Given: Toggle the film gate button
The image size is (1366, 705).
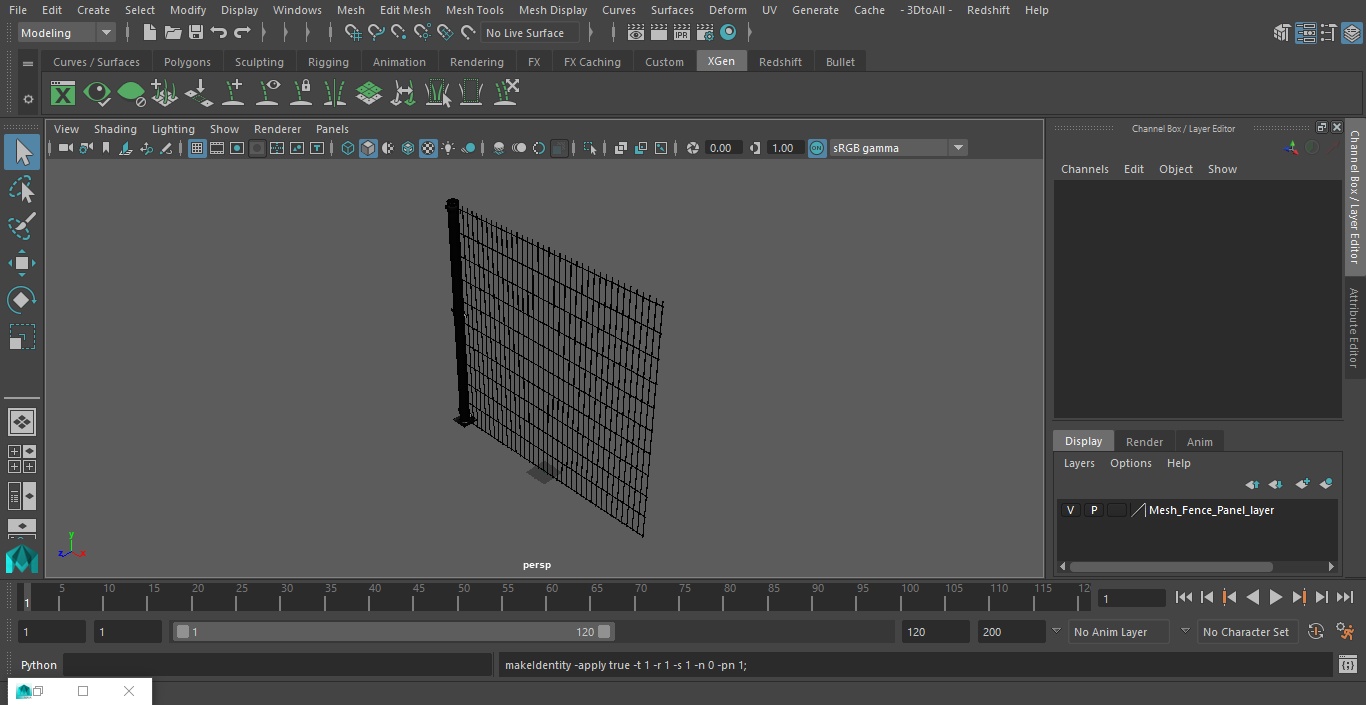Looking at the screenshot, I should 217,148.
